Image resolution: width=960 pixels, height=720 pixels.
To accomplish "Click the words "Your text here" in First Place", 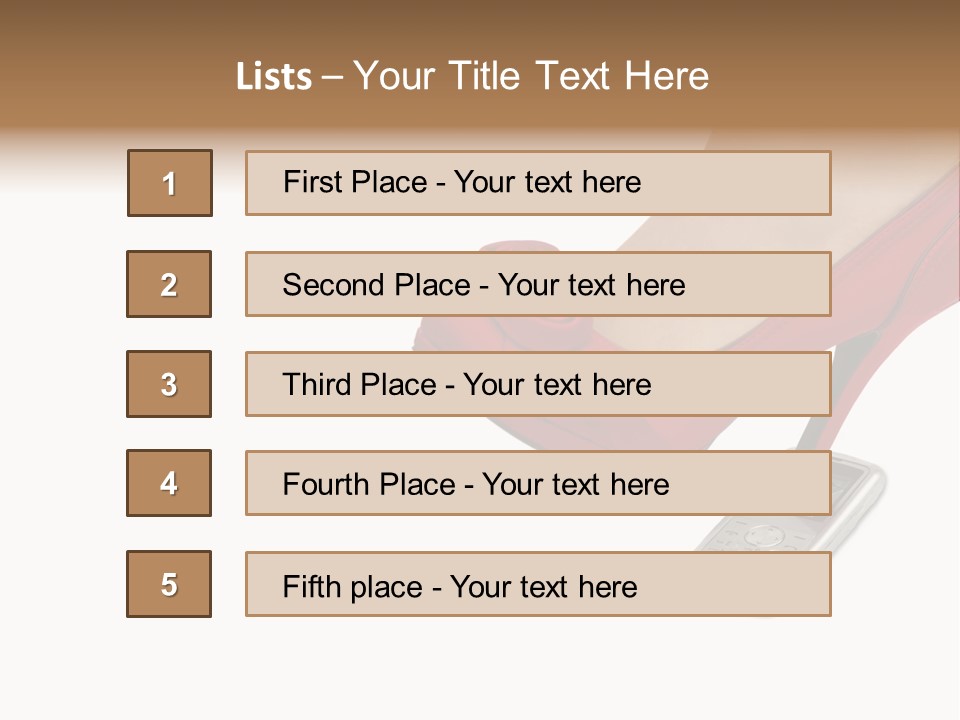I will [547, 183].
